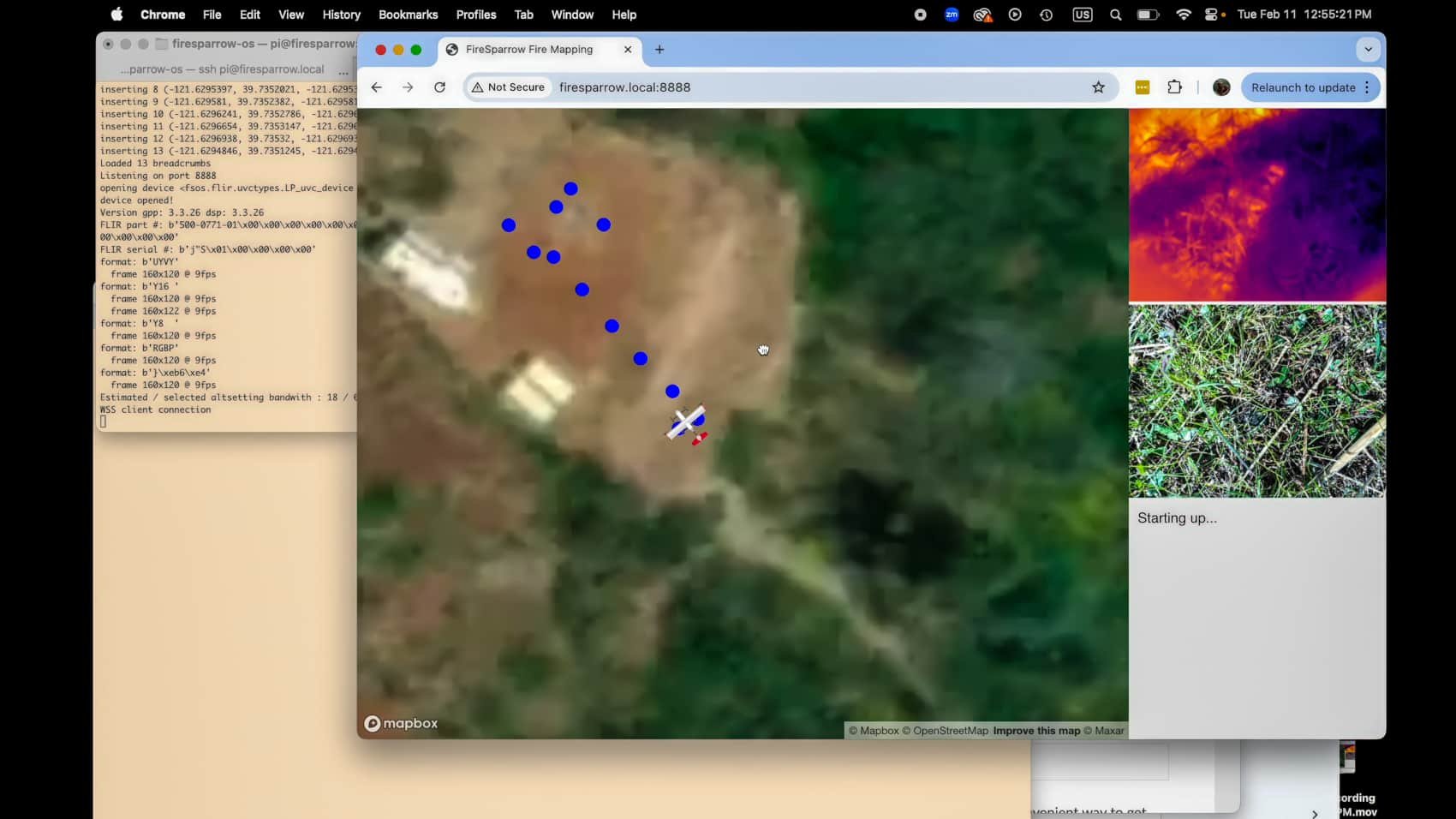1456x819 pixels.
Task: Click the yellow extension icon in the toolbar
Action: 1142,87
